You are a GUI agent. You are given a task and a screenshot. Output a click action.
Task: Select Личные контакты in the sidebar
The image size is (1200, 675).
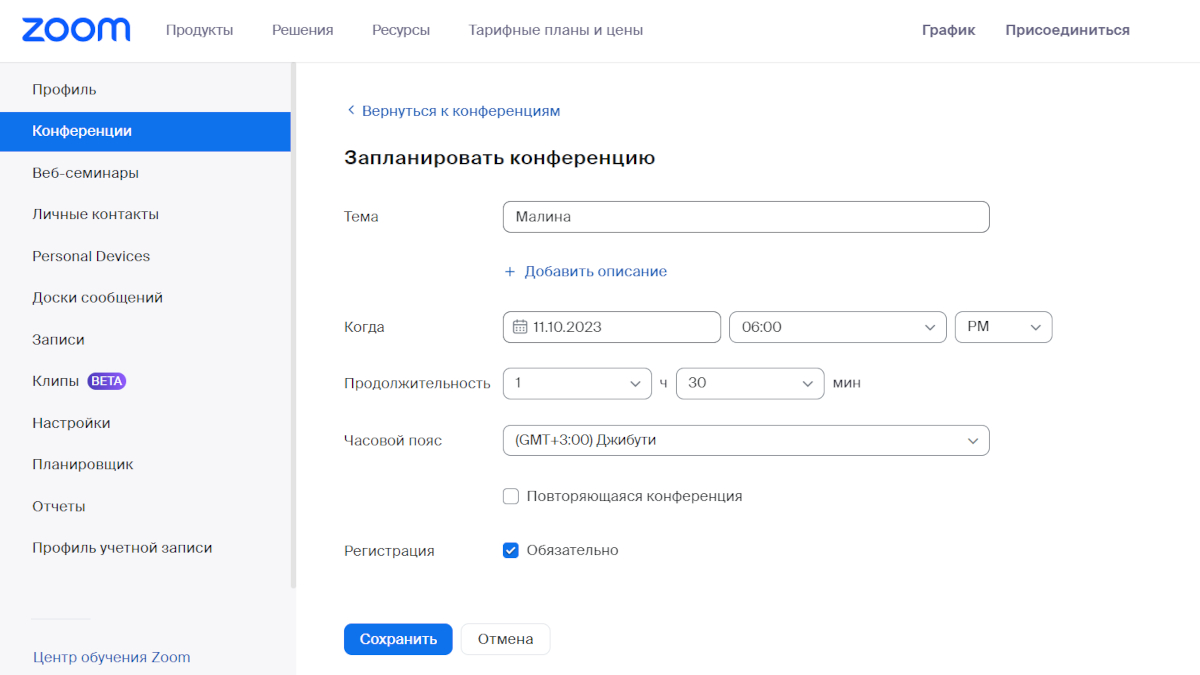tap(95, 214)
